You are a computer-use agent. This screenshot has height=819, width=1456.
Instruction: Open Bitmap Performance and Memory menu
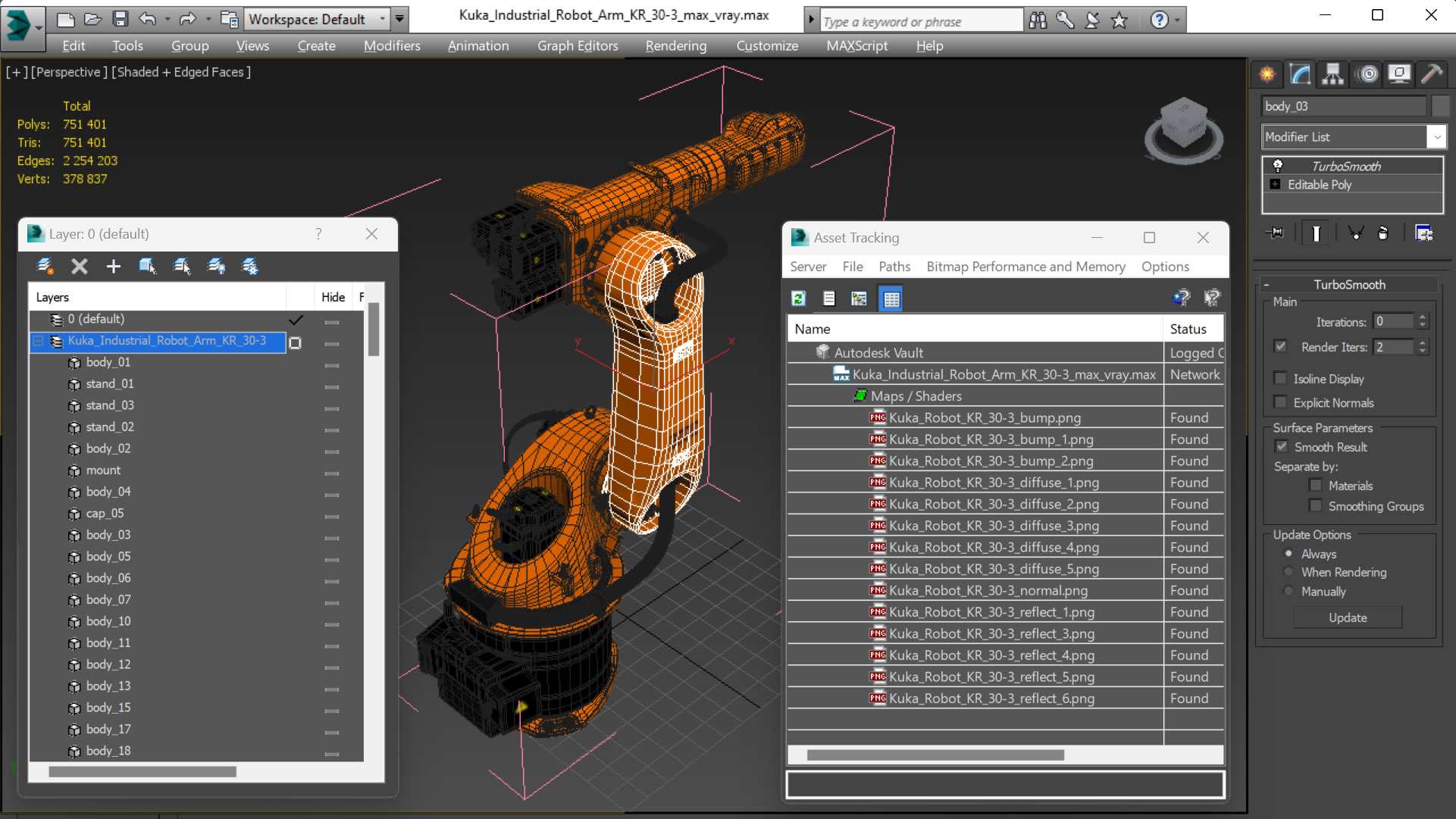click(1025, 267)
